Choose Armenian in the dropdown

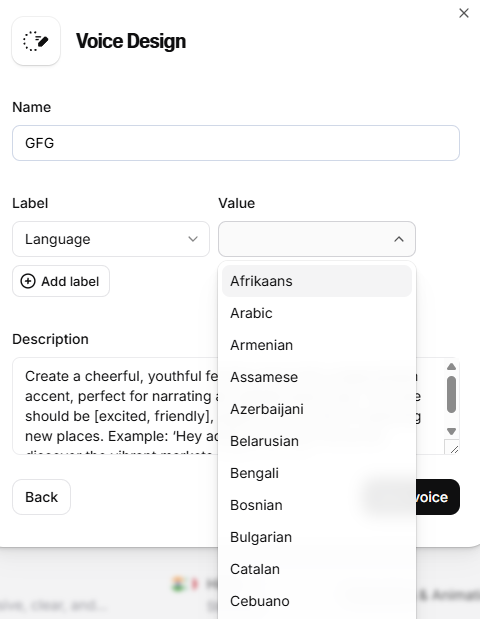tap(317, 345)
